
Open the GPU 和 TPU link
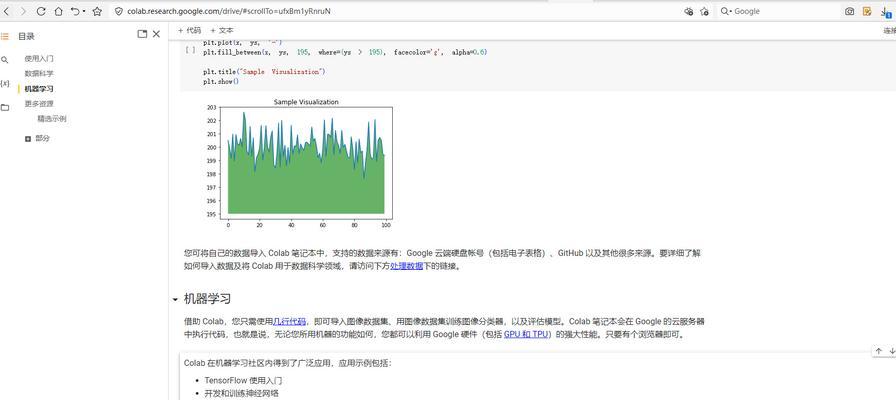click(x=526, y=335)
